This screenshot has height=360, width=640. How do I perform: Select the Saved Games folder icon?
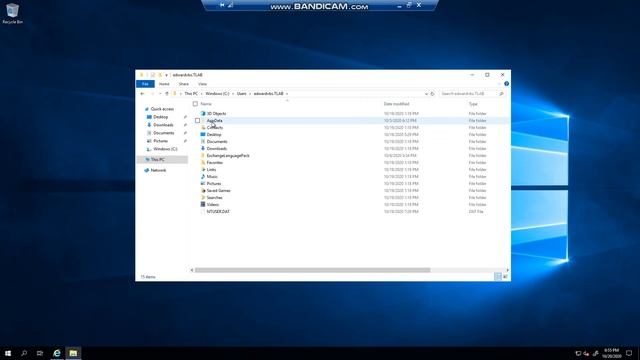click(x=203, y=191)
